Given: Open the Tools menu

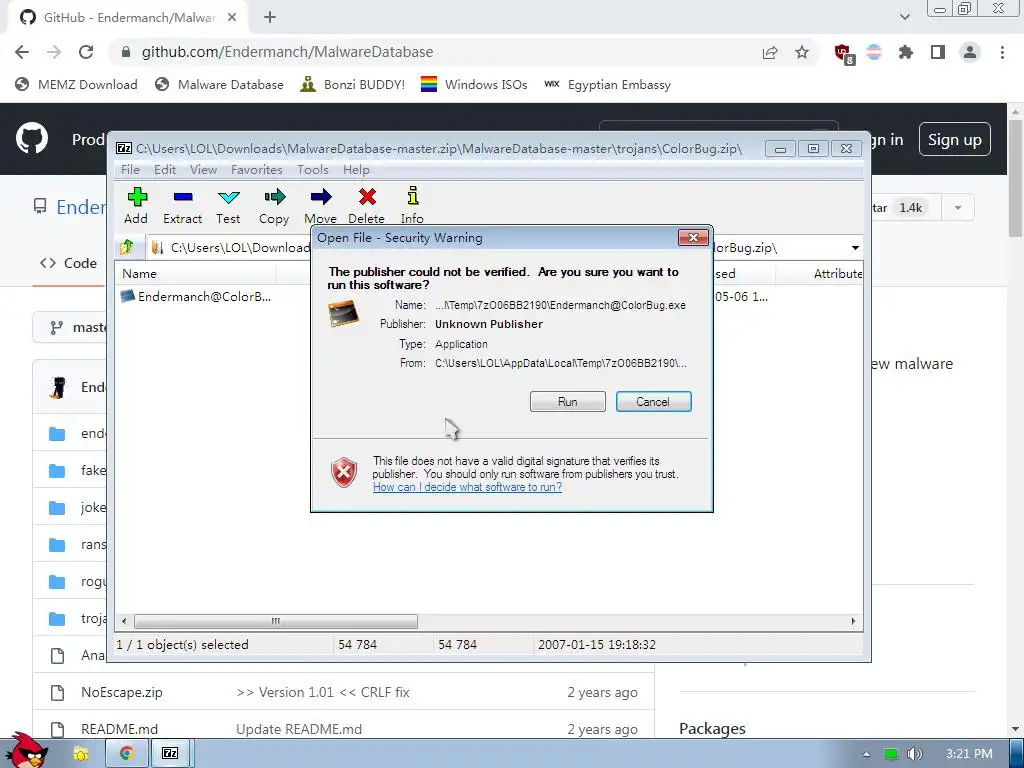Looking at the screenshot, I should point(313,170).
